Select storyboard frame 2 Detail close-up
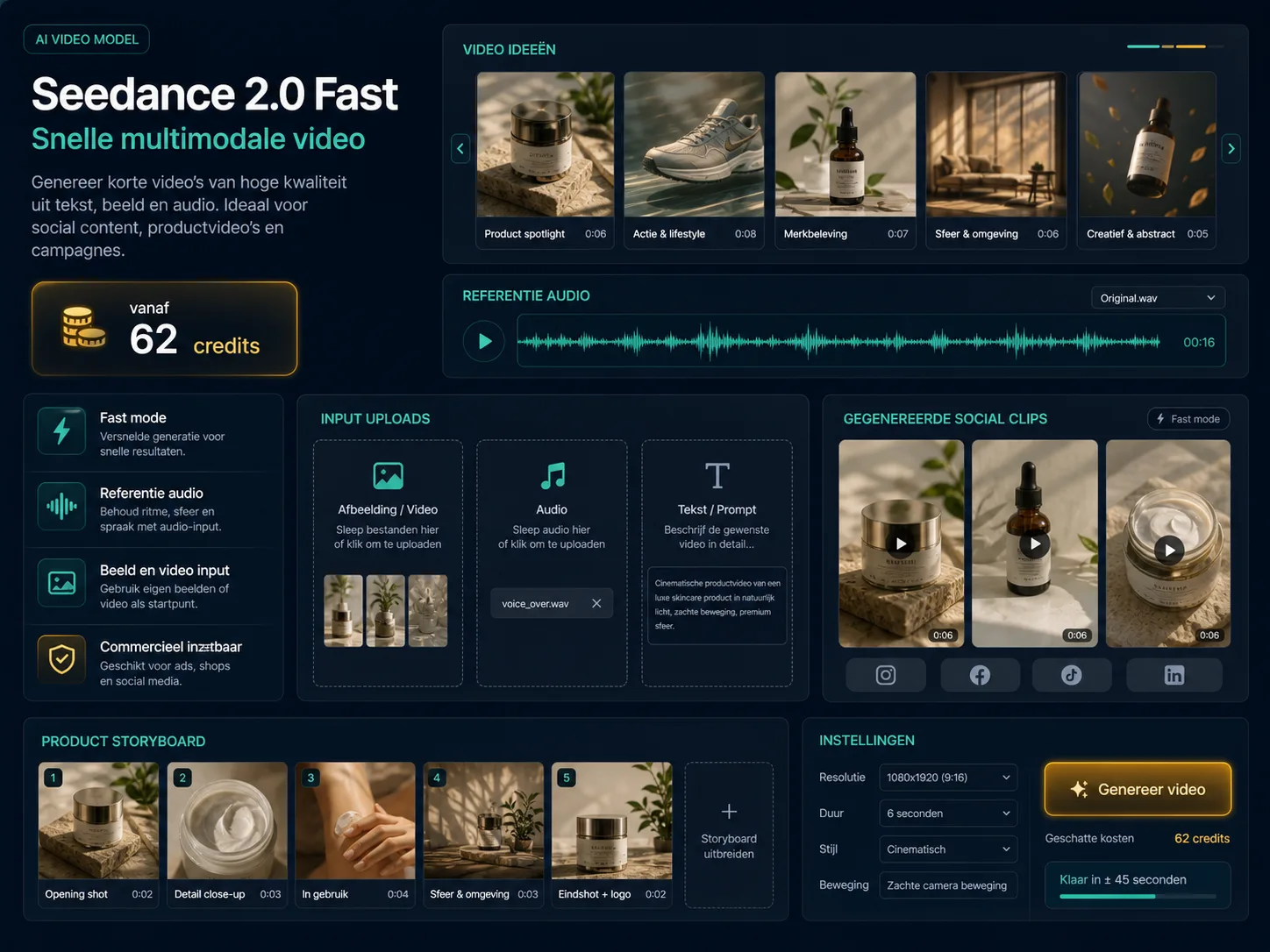 [227, 835]
